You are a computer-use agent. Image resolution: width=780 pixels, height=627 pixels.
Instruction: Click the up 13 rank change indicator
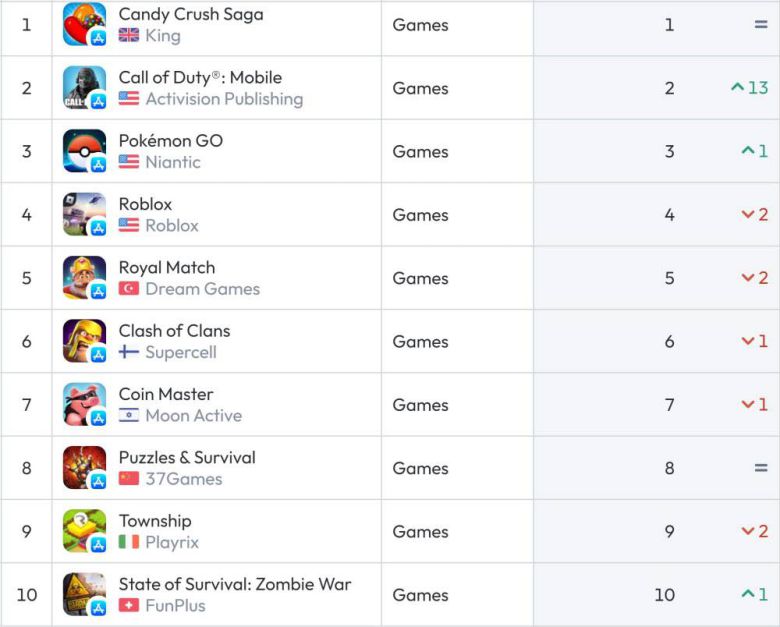[x=749, y=88]
